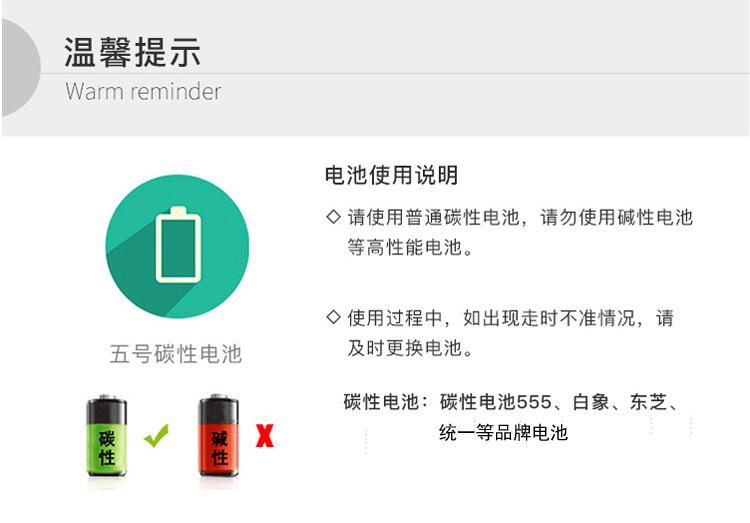Click the green checkmark icon
This screenshot has height=523, width=750.
(x=156, y=435)
